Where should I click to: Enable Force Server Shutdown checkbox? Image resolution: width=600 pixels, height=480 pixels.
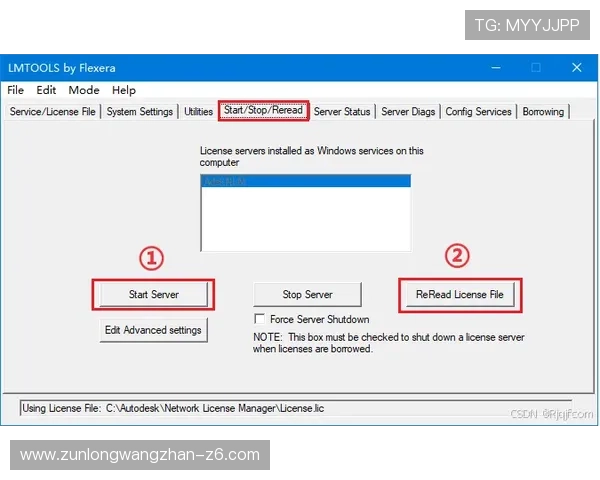[260, 320]
